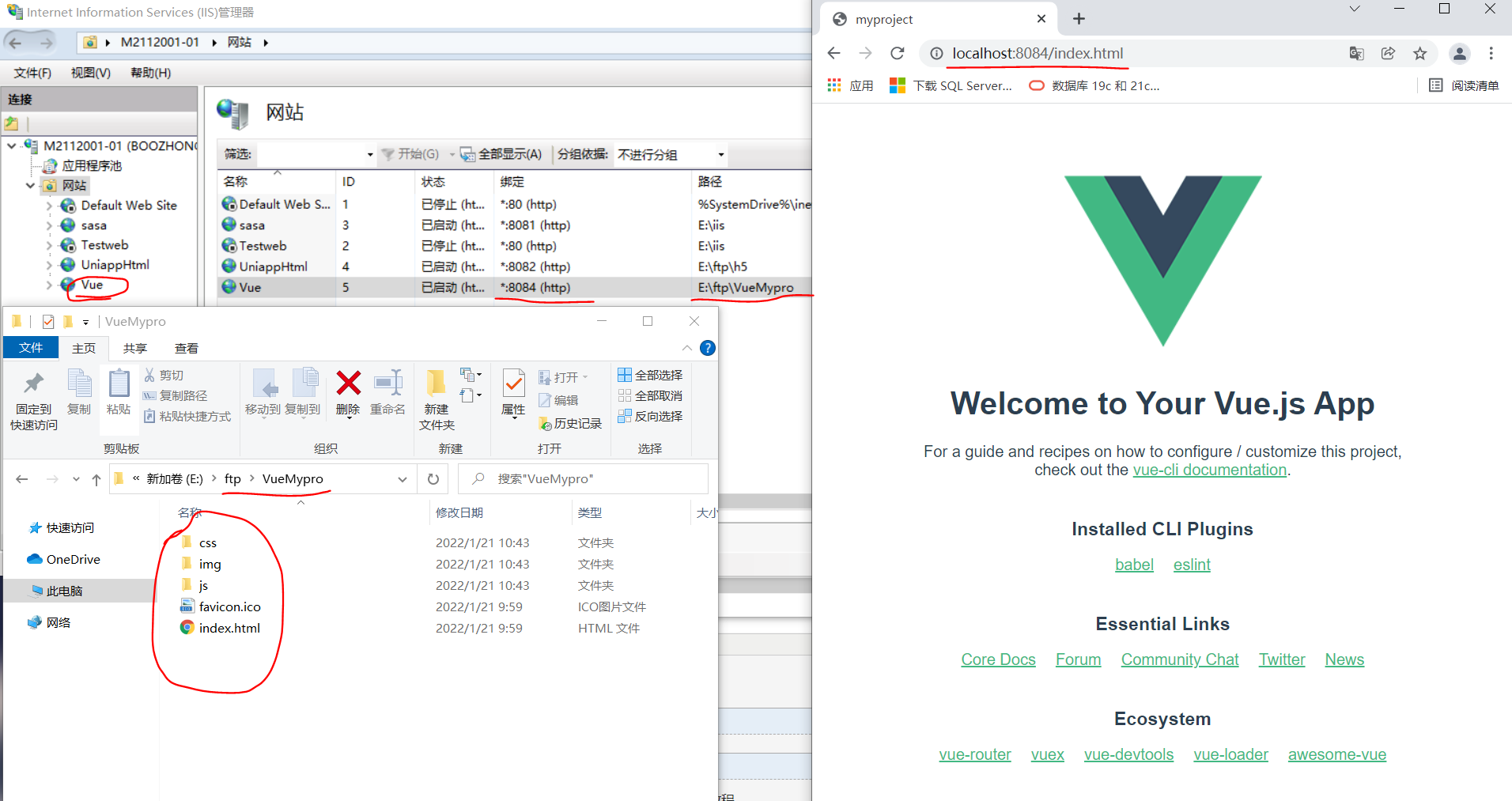Open the vue-router link

[x=975, y=754]
